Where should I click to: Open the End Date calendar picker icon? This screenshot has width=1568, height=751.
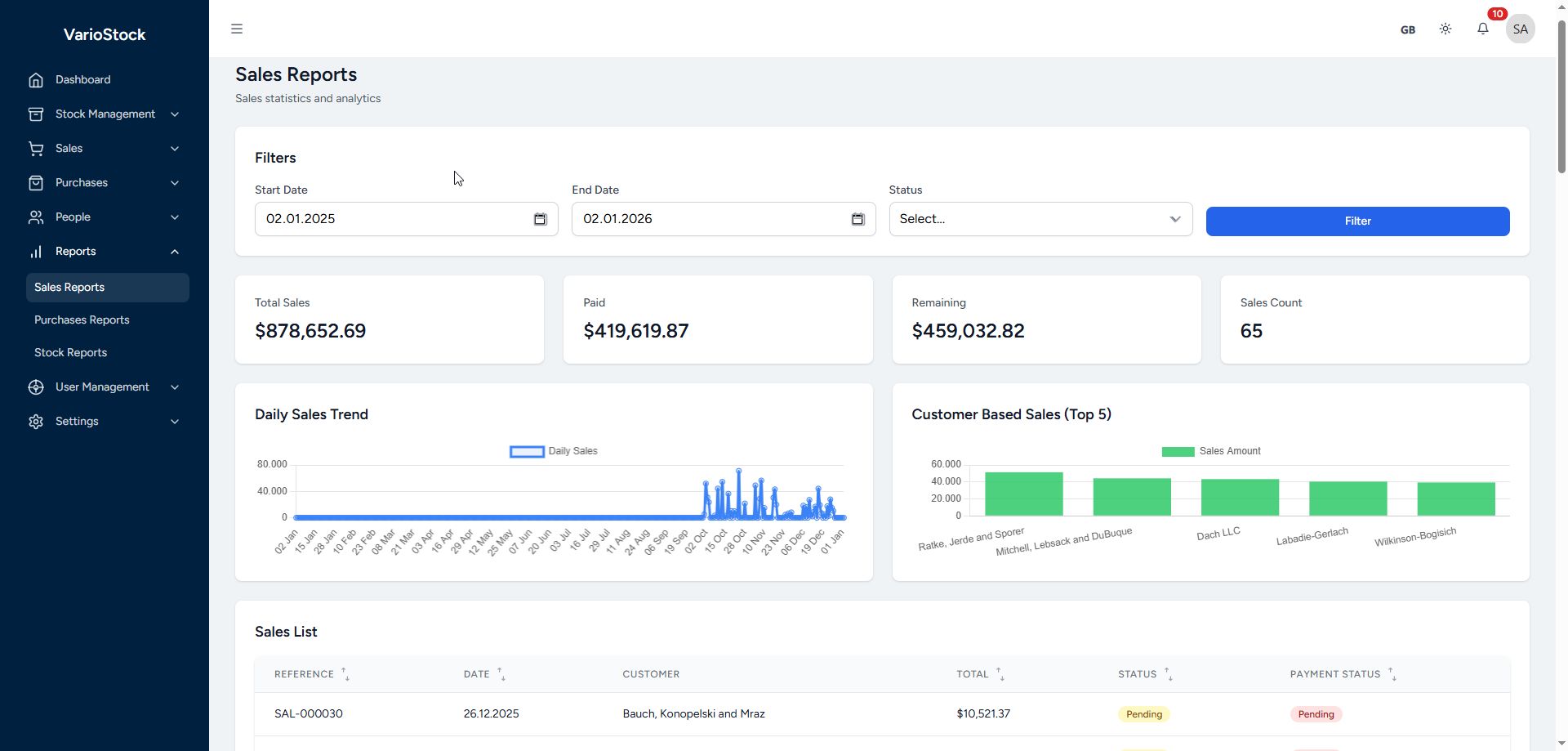tap(857, 219)
